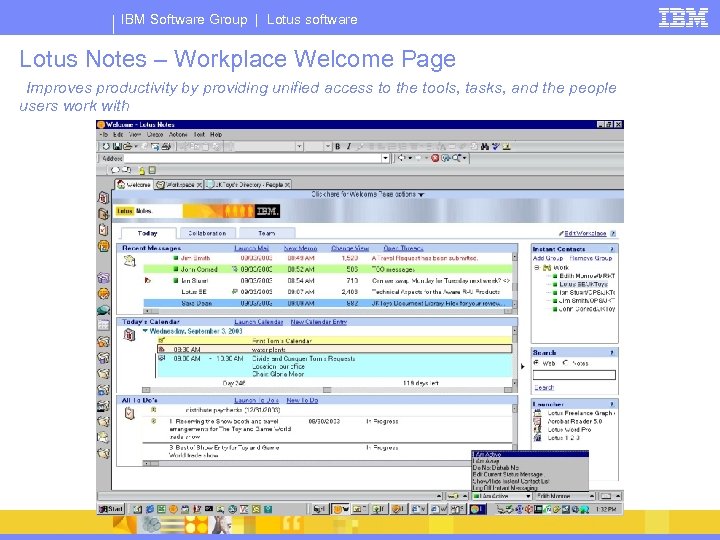The width and height of the screenshot is (720, 540).
Task: Click the binoculars Find icon
Action: click(485, 146)
